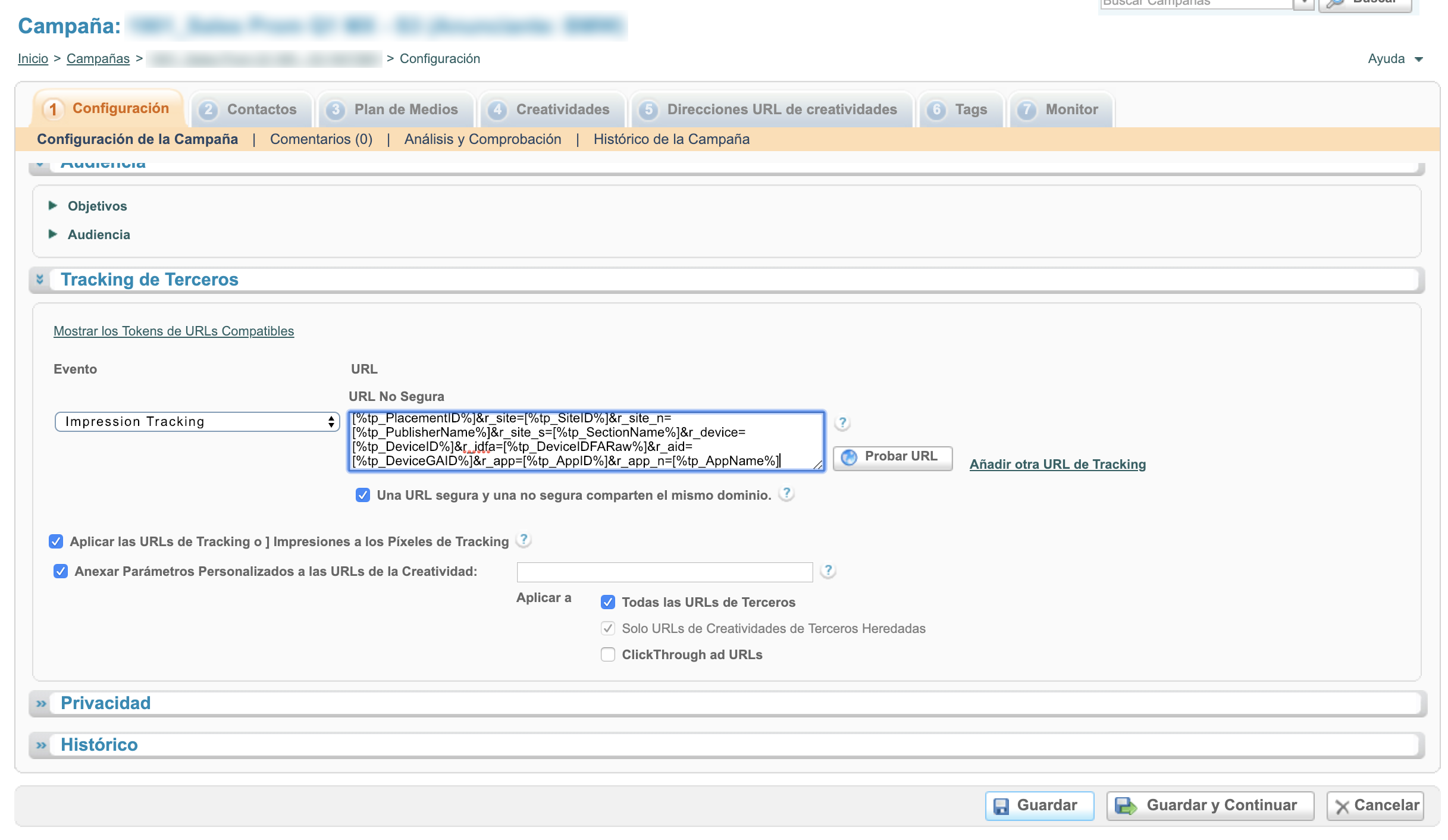The width and height of the screenshot is (1448, 840).
Task: Click the Guardar button
Action: [x=1040, y=806]
